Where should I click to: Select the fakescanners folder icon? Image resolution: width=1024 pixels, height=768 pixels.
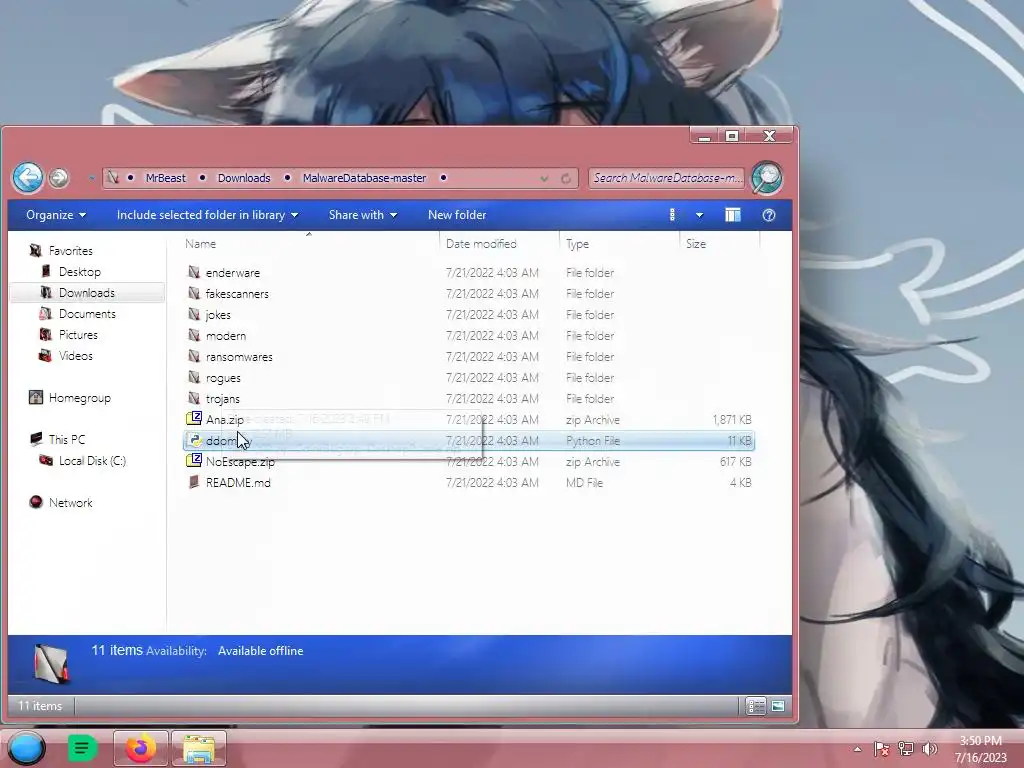pyautogui.click(x=193, y=293)
